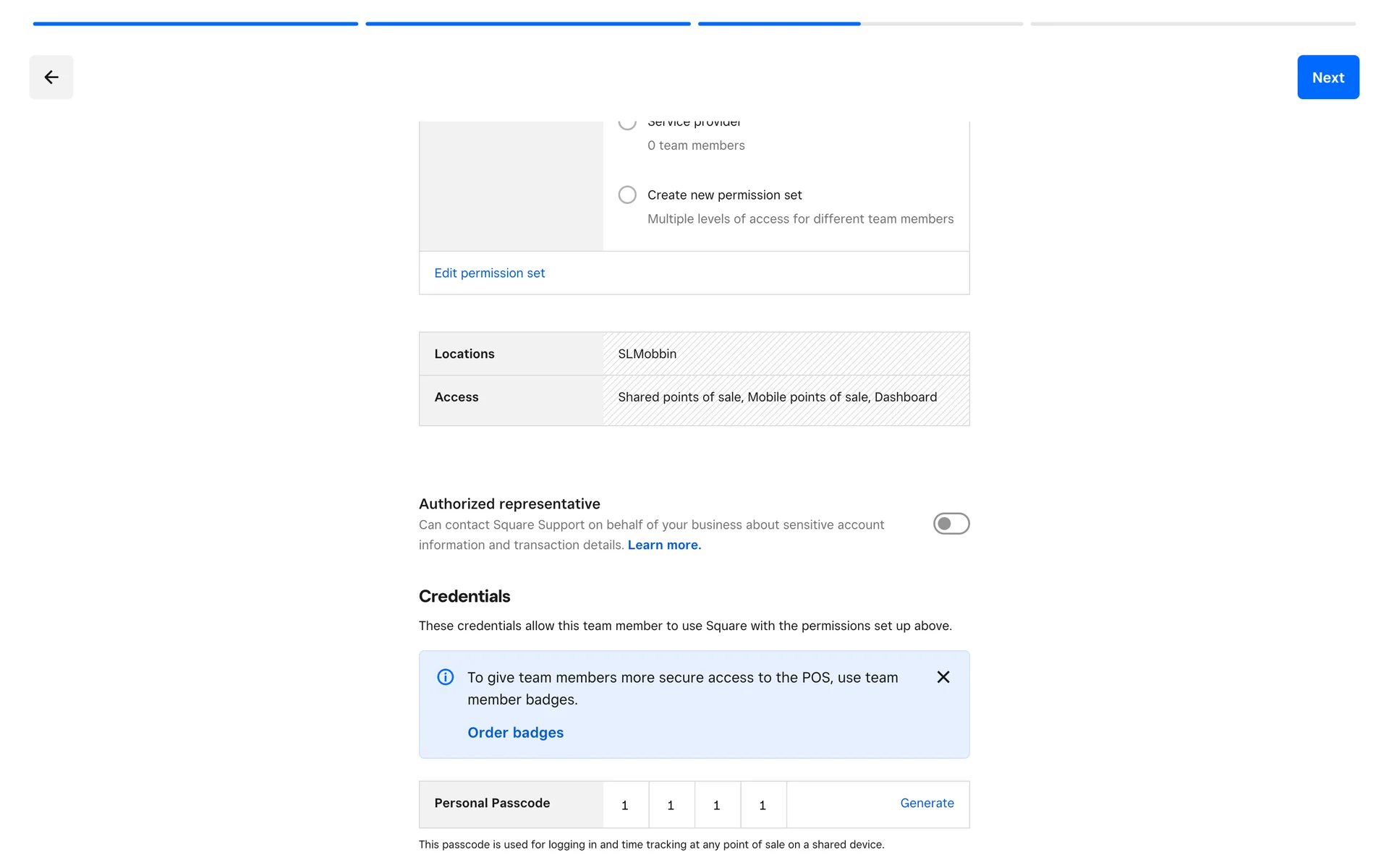This screenshot has height=868, width=1389.
Task: Enable the Authorized representative toggle
Action: (951, 524)
